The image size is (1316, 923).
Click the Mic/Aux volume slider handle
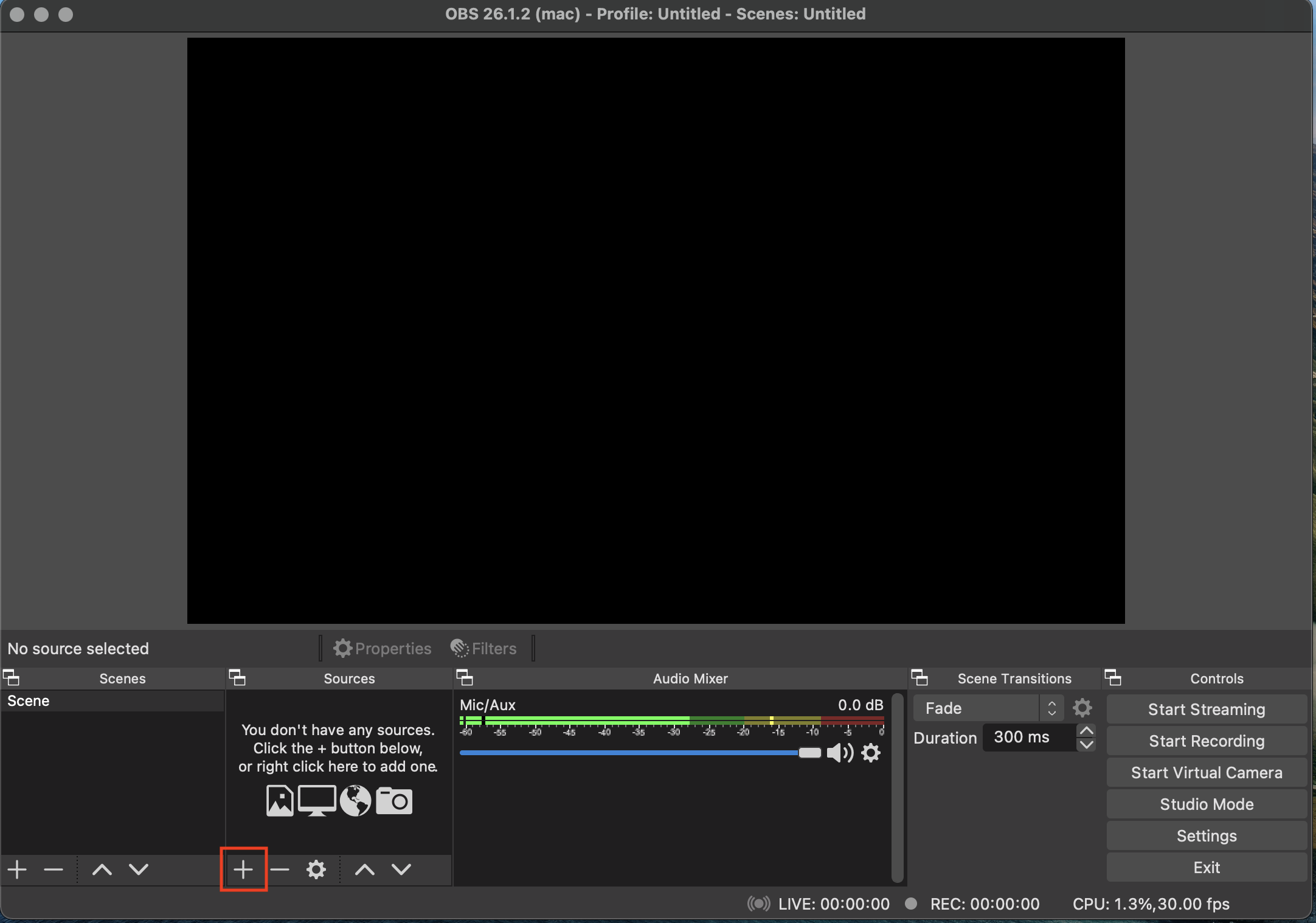coord(809,753)
